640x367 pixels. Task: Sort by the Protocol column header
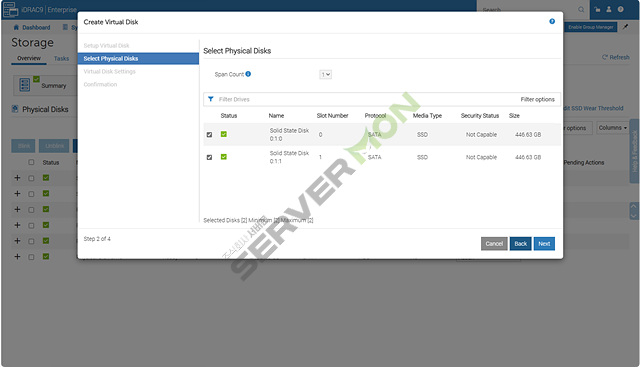pyautogui.click(x=375, y=116)
